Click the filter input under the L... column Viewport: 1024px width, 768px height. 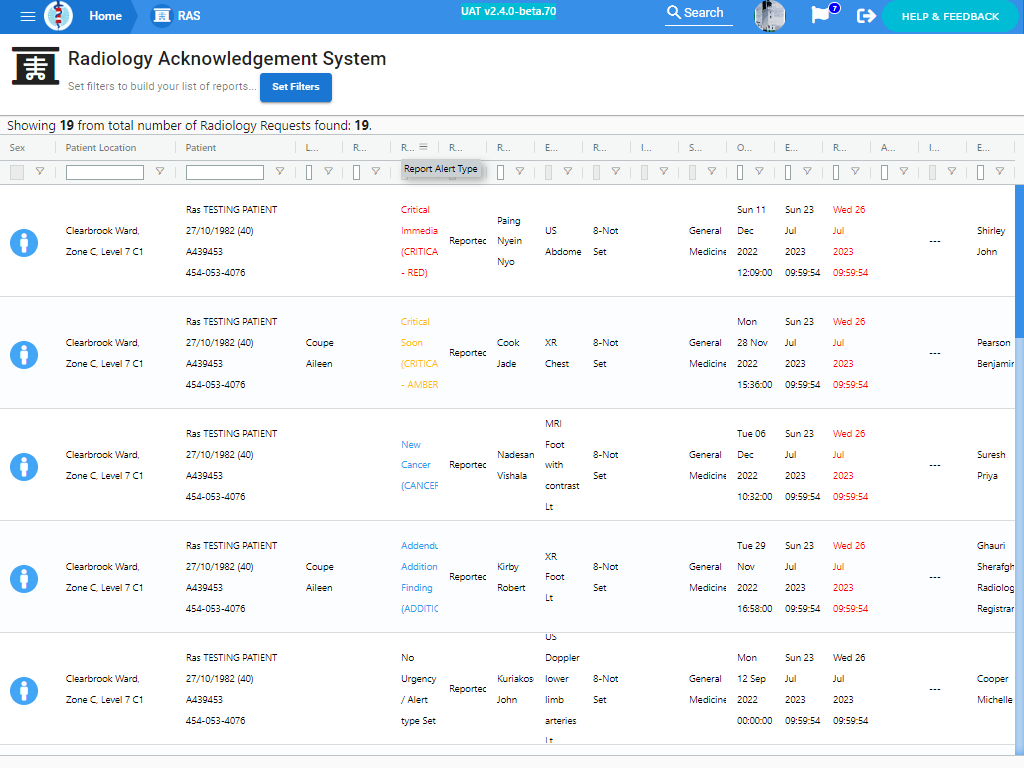(309, 172)
